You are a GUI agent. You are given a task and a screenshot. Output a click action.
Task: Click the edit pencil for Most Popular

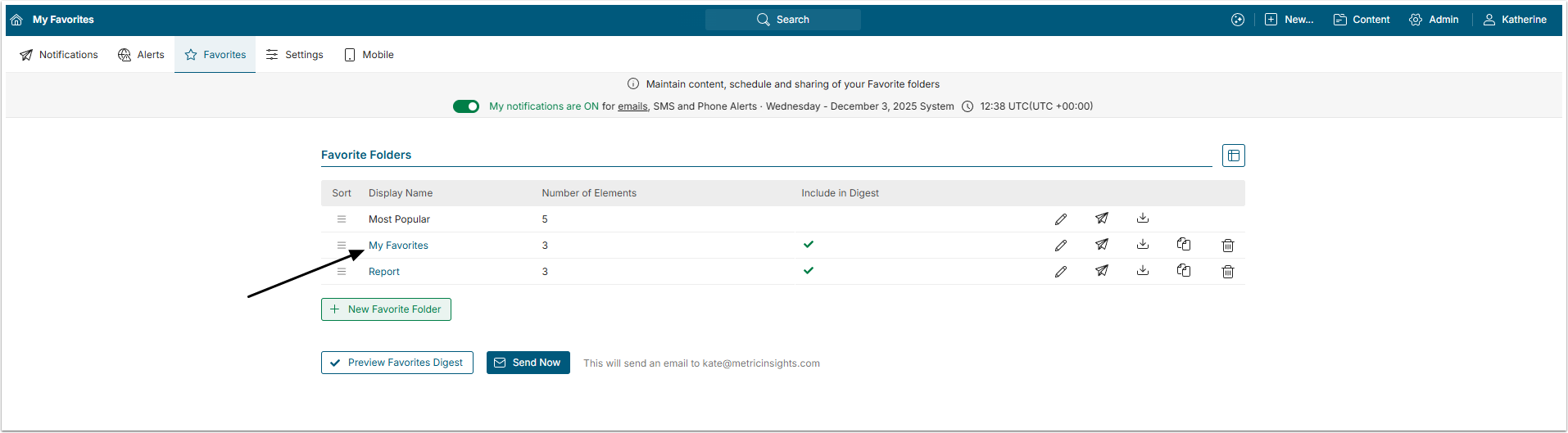(1061, 219)
